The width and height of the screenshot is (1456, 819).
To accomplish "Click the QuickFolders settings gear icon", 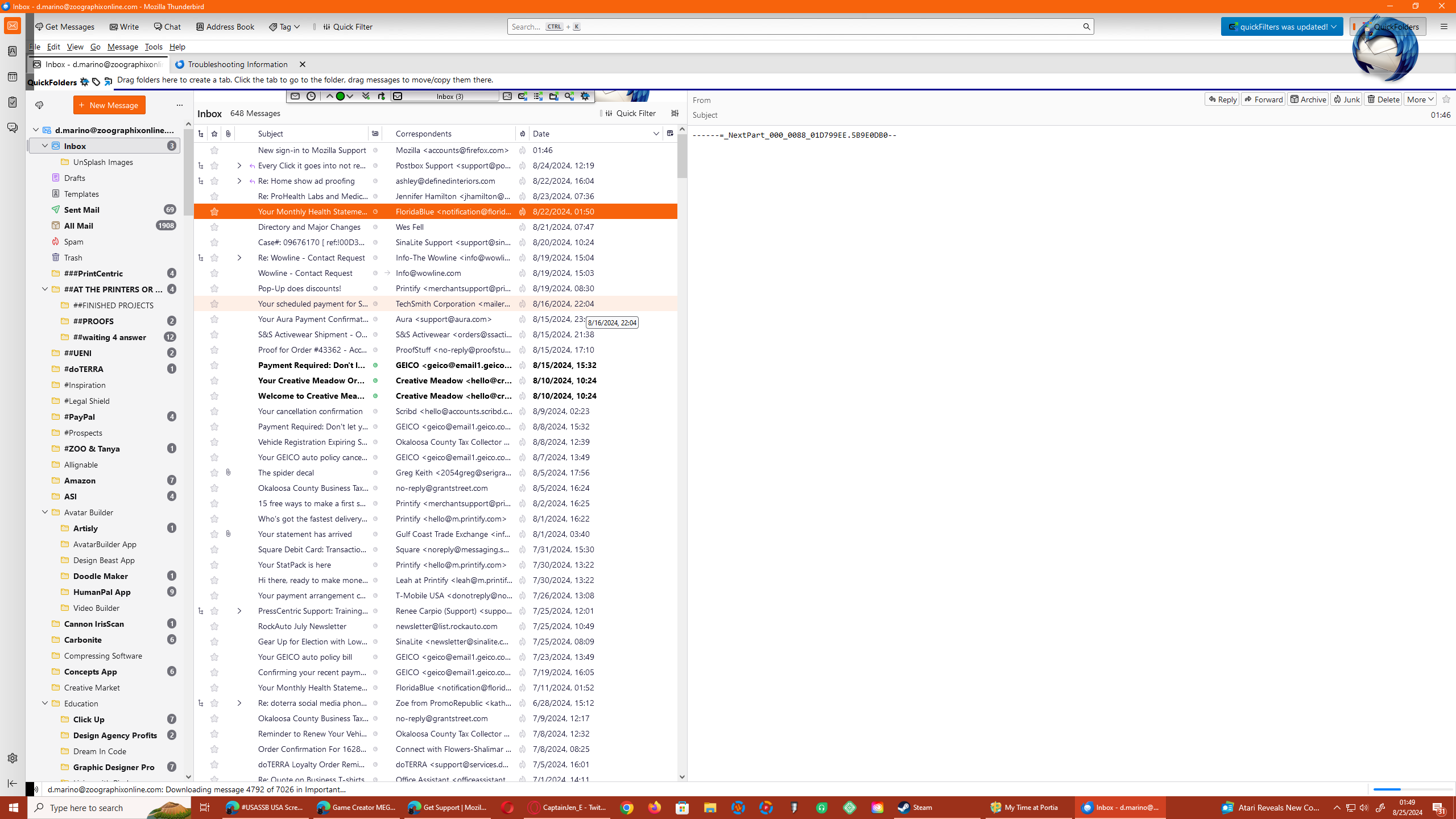I will pos(84,82).
